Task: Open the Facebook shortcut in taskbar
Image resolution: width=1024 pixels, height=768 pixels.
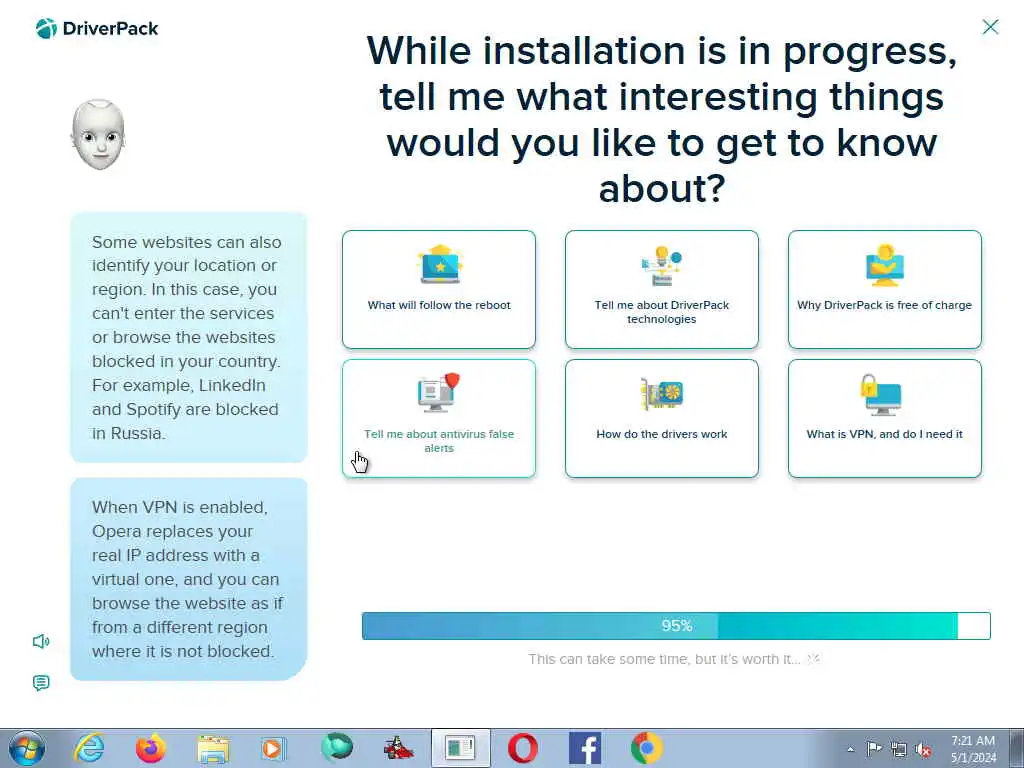Action: [585, 748]
